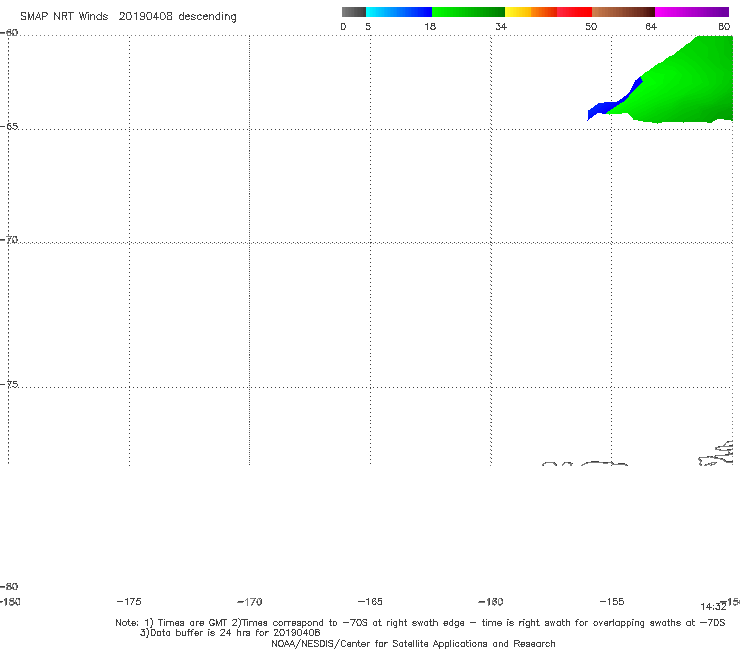This screenshot has width=740, height=650.
Task: Click the latitude label '-75'
Action: [x=9, y=384]
